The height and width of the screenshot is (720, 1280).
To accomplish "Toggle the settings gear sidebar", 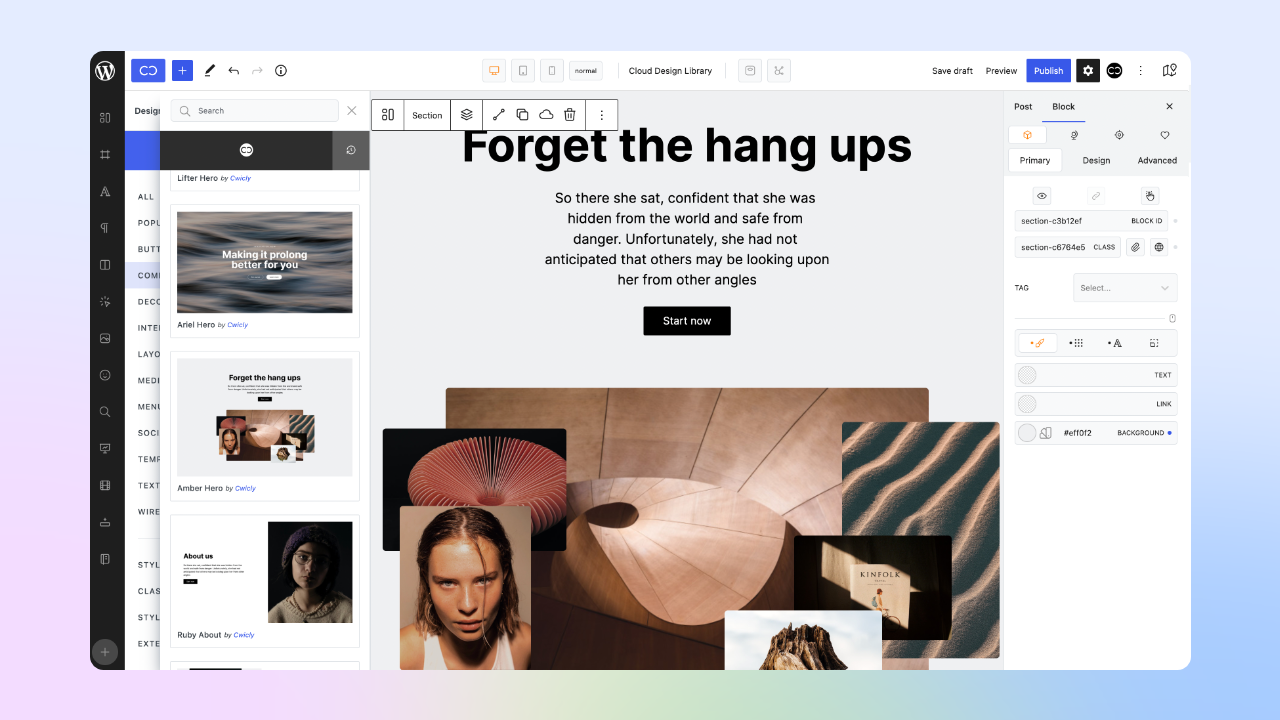I will (x=1088, y=71).
